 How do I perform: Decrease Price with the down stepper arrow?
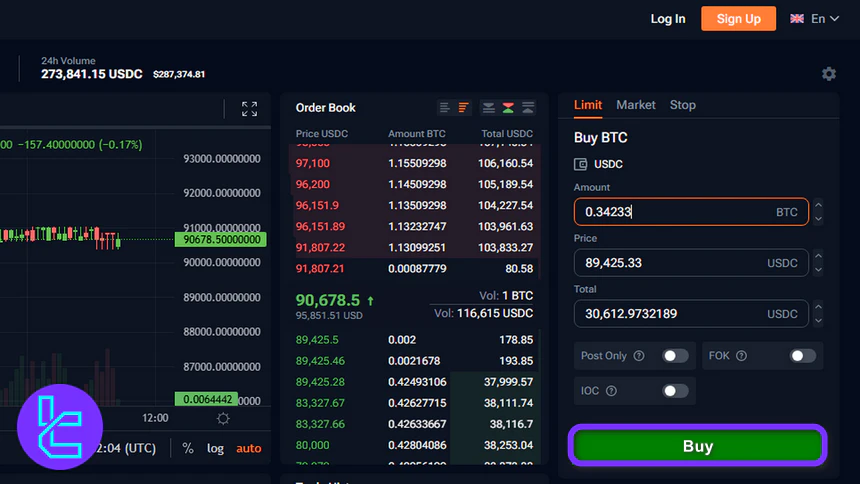click(819, 270)
